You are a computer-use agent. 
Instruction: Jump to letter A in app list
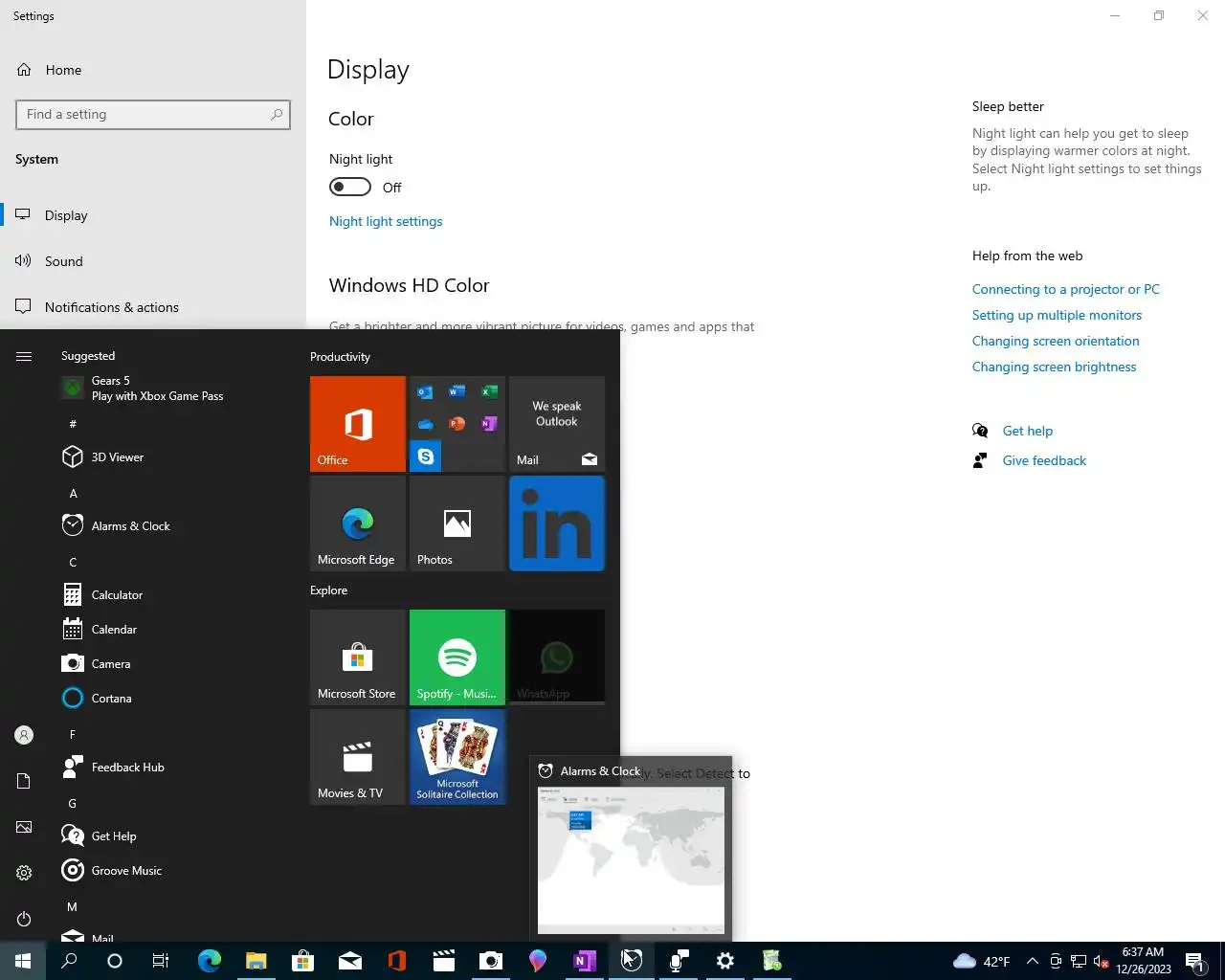73,494
